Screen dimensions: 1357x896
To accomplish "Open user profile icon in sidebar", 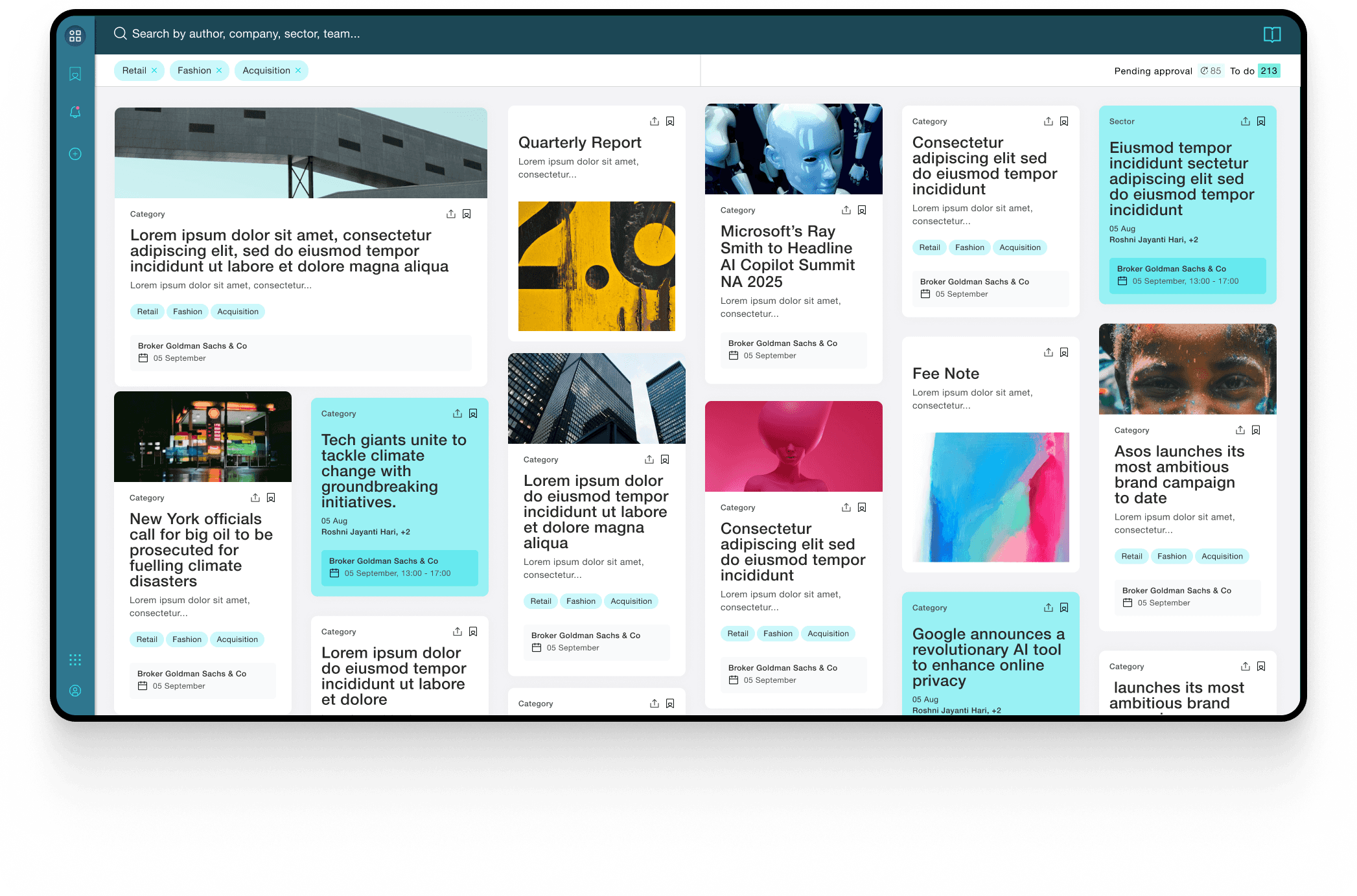I will [75, 691].
